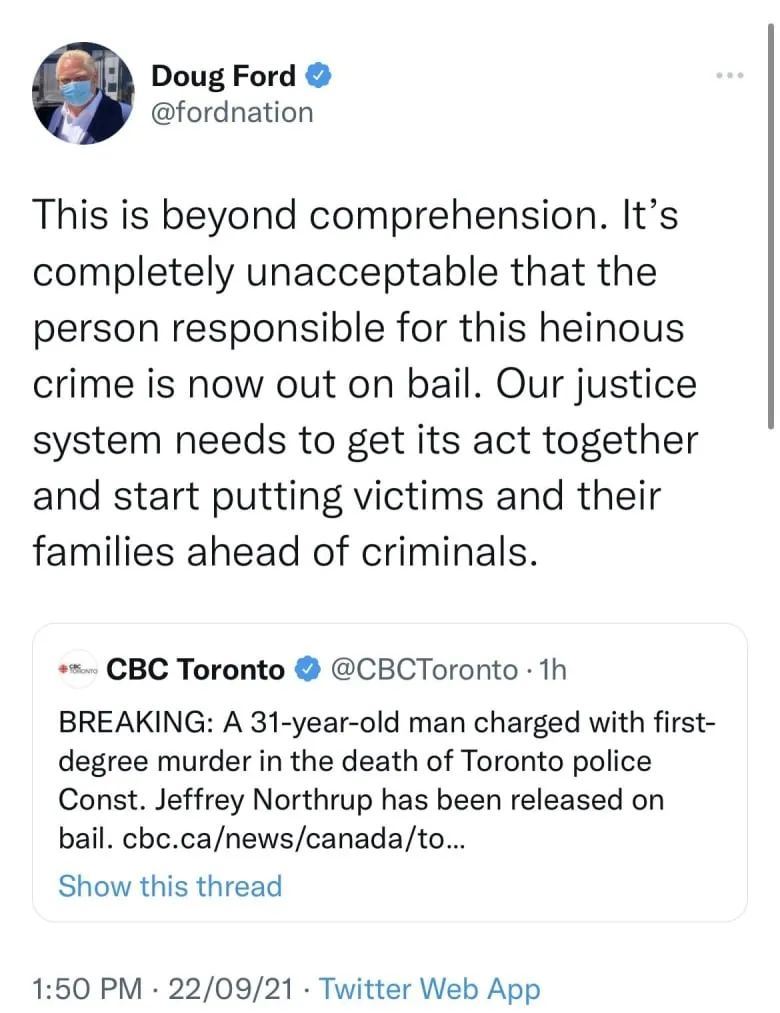
Task: Click the 22/09/21 tweet date
Action: pyautogui.click(x=231, y=989)
